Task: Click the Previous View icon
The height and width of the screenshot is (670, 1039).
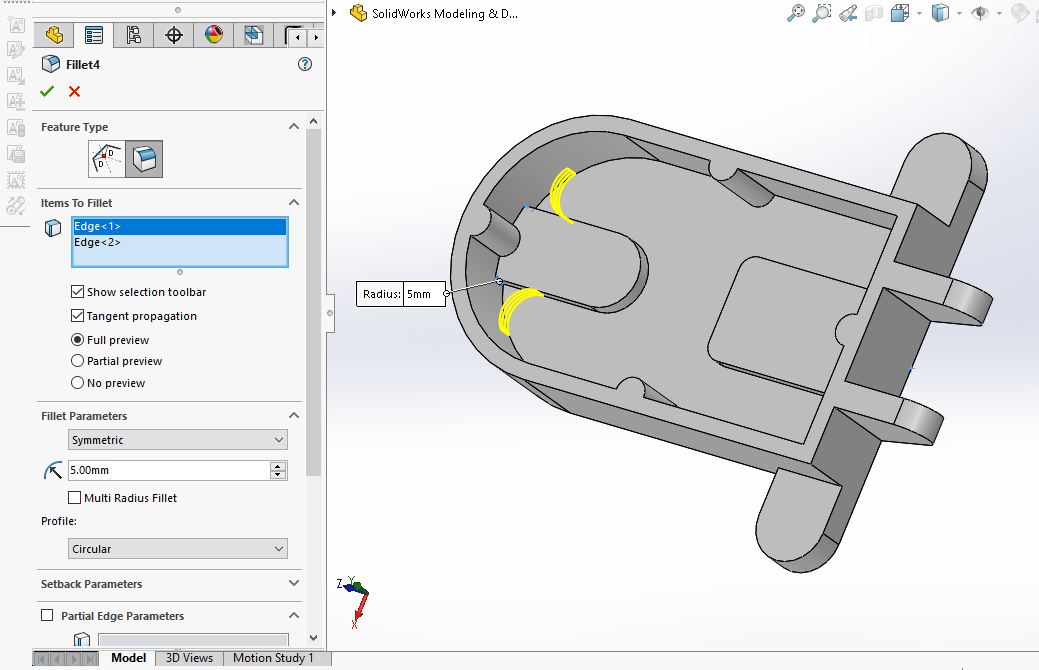Action: (848, 13)
